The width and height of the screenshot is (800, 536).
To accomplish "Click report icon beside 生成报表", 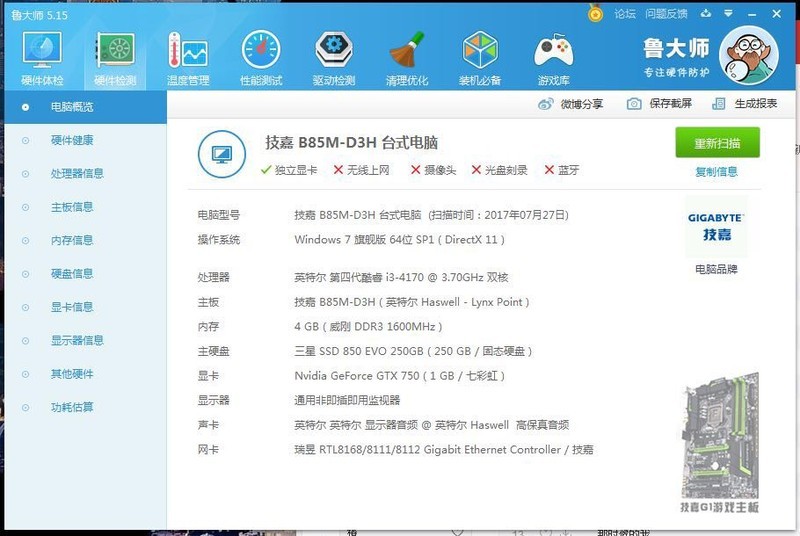I will (718, 104).
